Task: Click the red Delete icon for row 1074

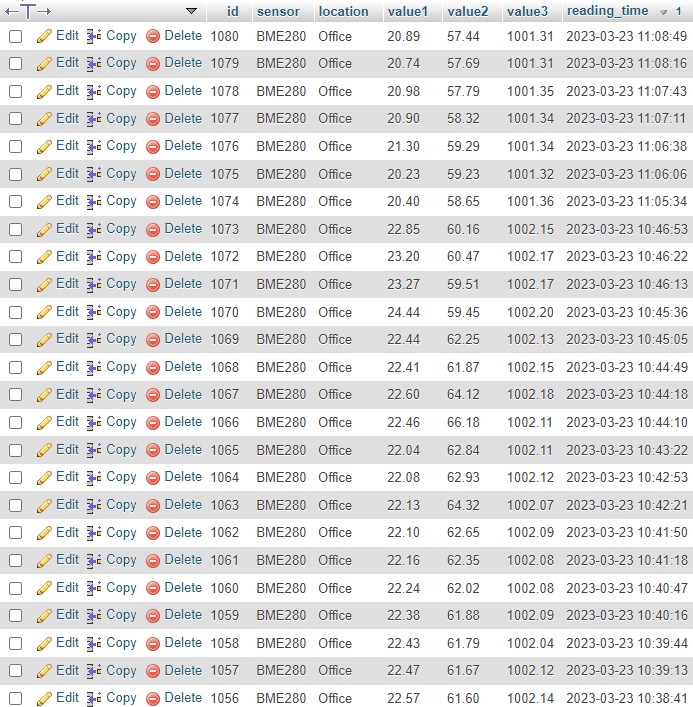Action: (x=153, y=201)
